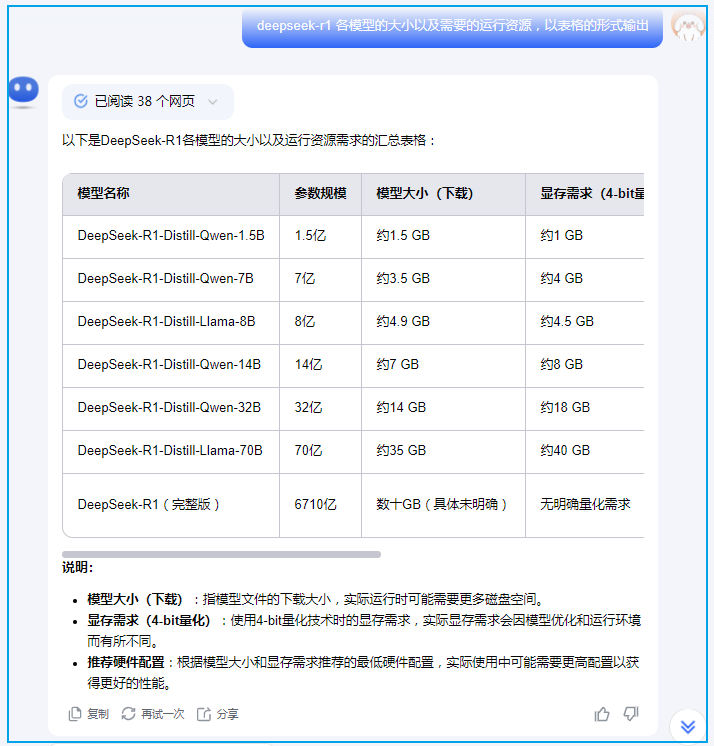Click the 约3.5 GB size cell

pyautogui.click(x=443, y=279)
